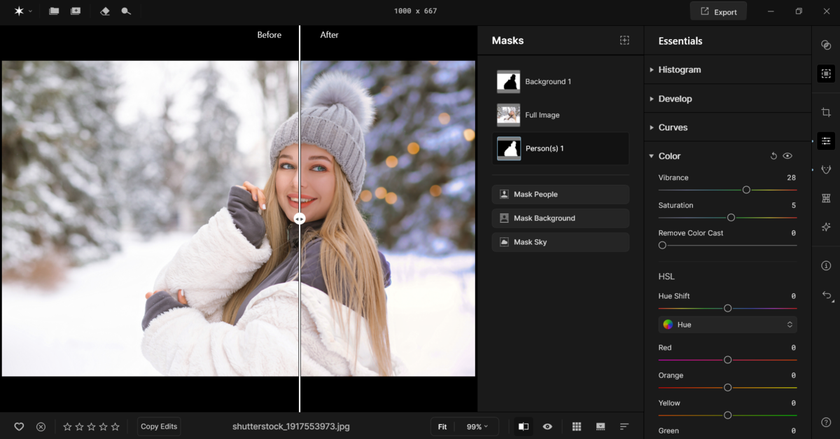Select the masking sidebar icon
Screen dimensions: 840x439
(x=826, y=73)
